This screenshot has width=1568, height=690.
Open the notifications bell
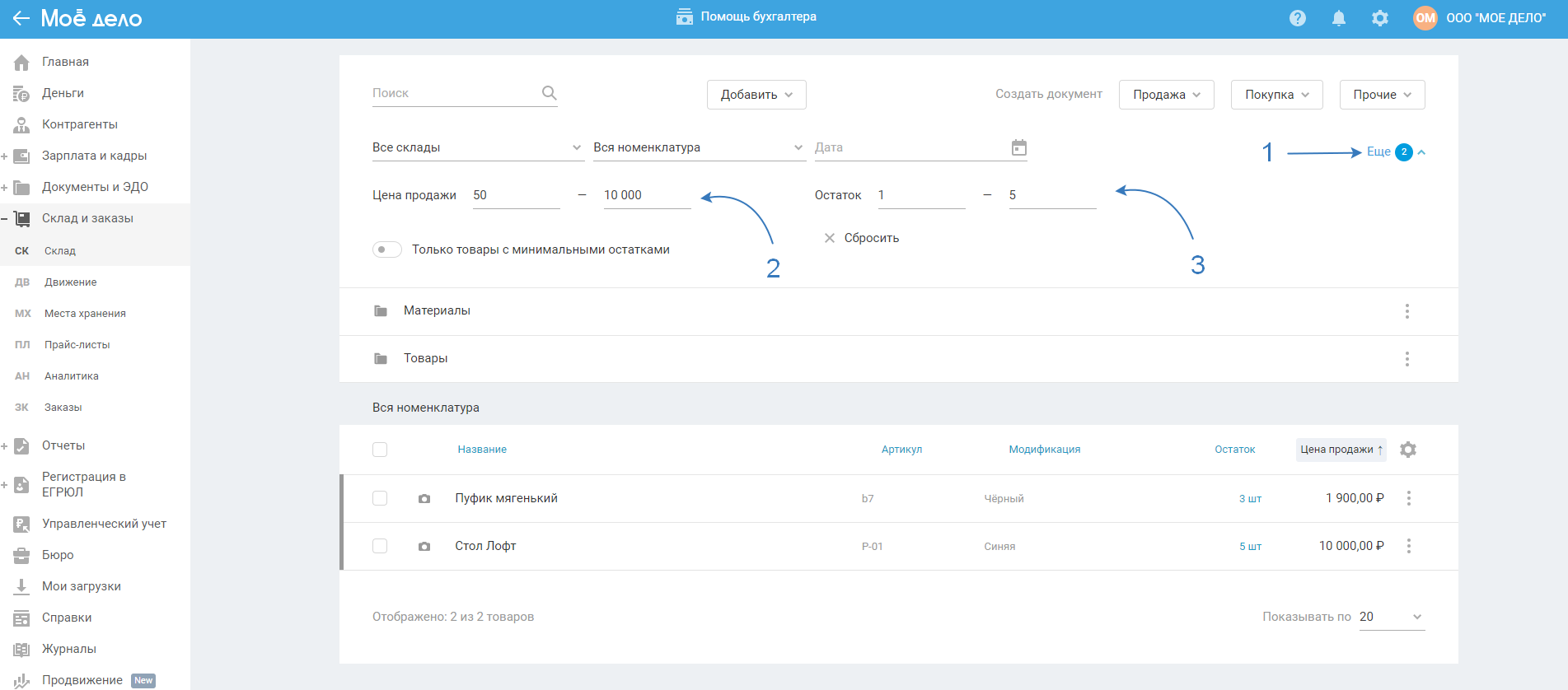pyautogui.click(x=1338, y=18)
